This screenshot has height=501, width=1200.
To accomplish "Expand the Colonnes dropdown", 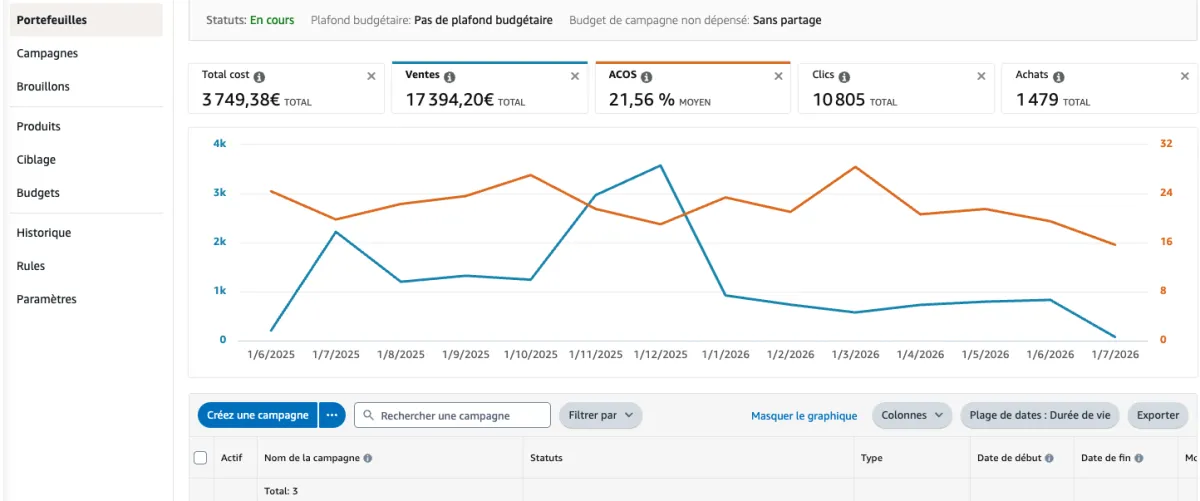I will click(x=911, y=415).
